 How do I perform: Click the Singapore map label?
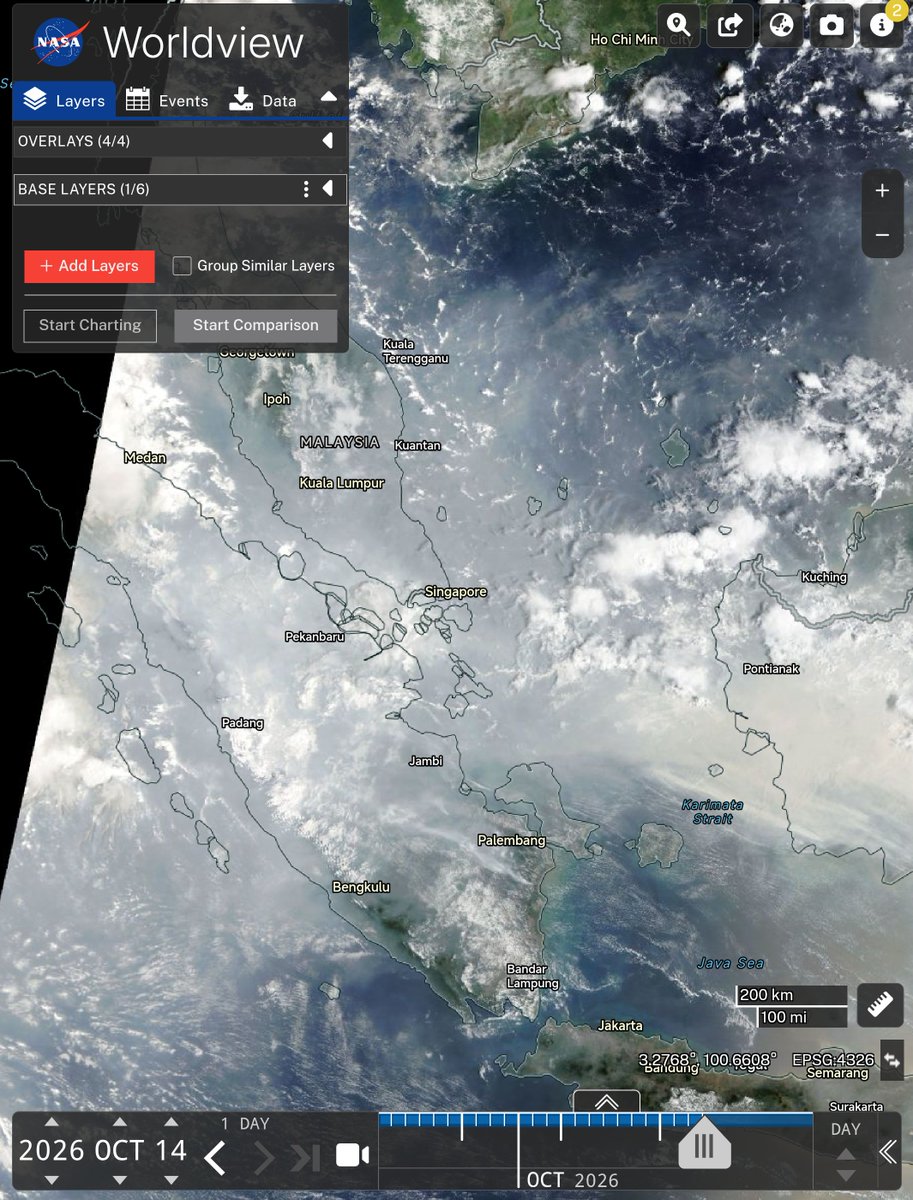[456, 592]
